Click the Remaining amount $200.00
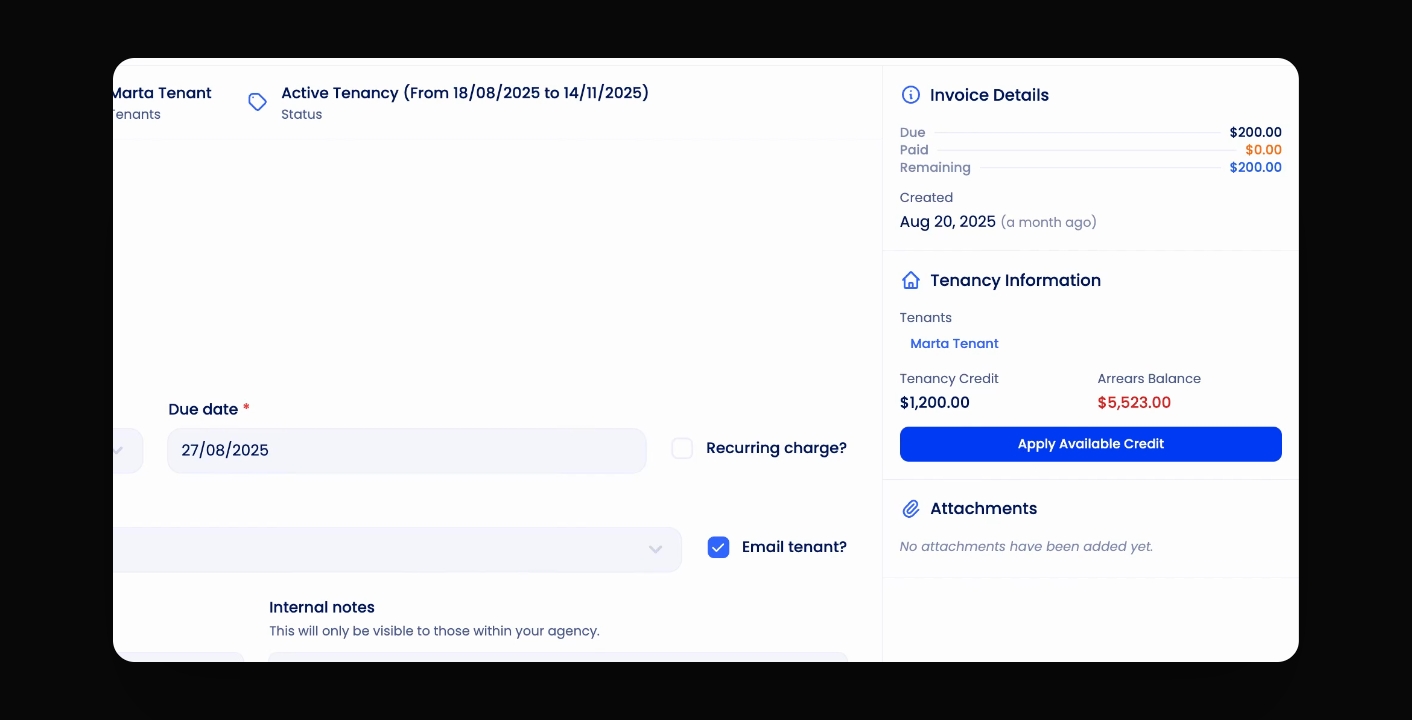Viewport: 1412px width, 720px height. (1255, 167)
